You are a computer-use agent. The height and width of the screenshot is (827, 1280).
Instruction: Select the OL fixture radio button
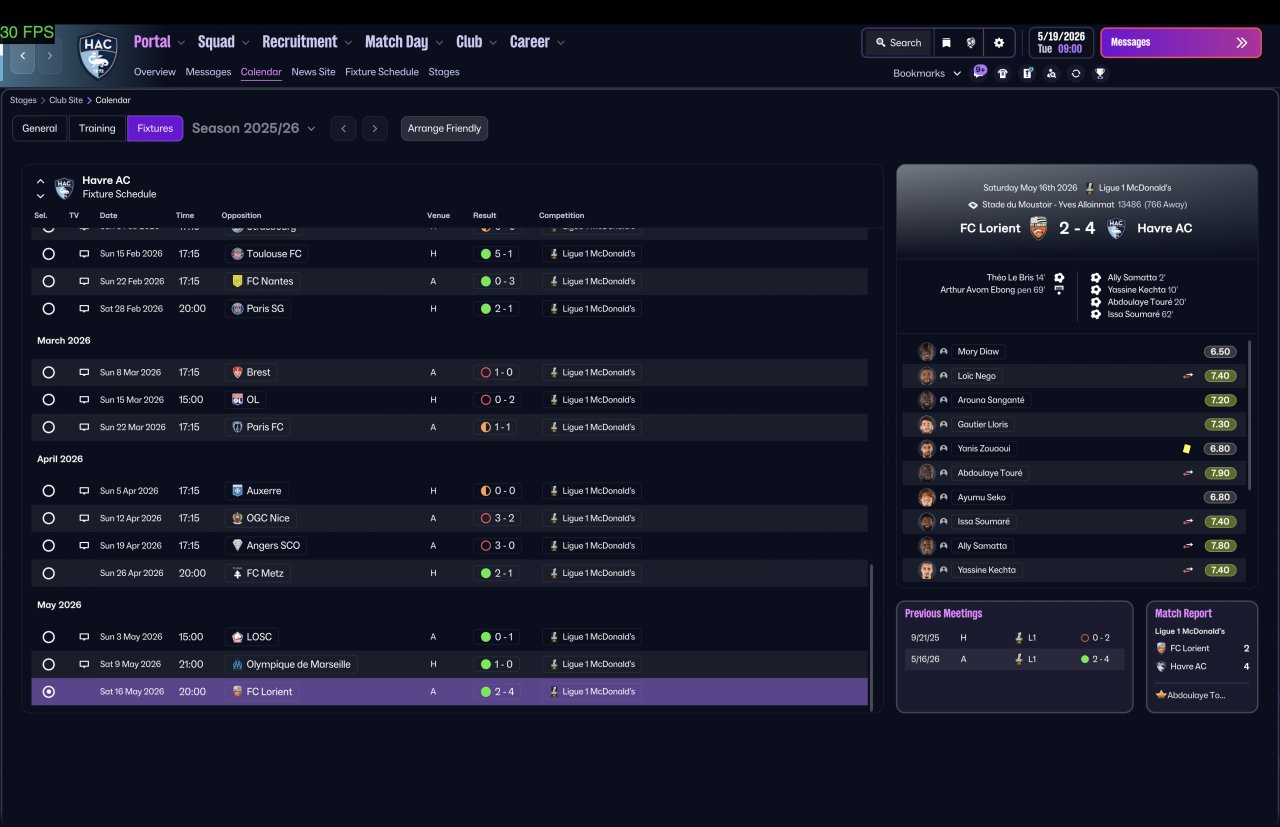48,400
